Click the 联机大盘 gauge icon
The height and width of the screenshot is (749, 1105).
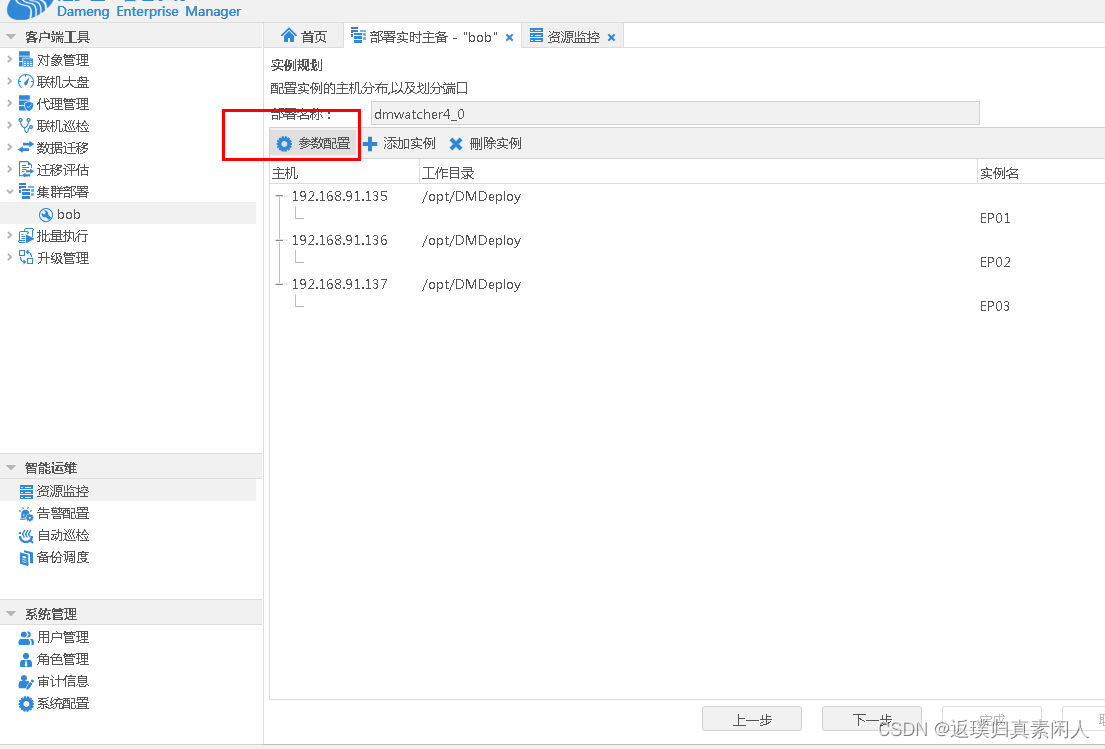pyautogui.click(x=25, y=82)
